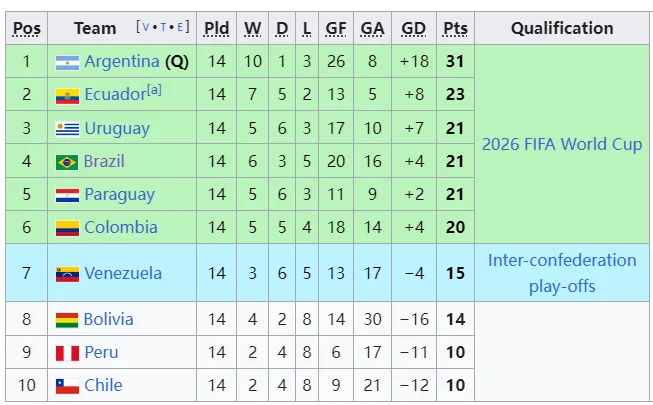
Task: Click the GD column header abbreviation
Action: (x=414, y=28)
